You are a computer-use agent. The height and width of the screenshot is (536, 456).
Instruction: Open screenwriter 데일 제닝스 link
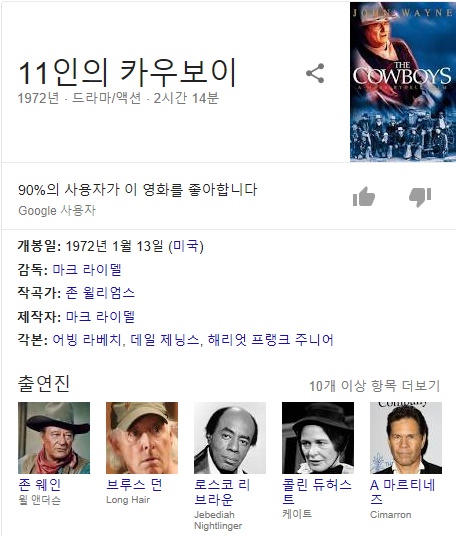click(164, 340)
